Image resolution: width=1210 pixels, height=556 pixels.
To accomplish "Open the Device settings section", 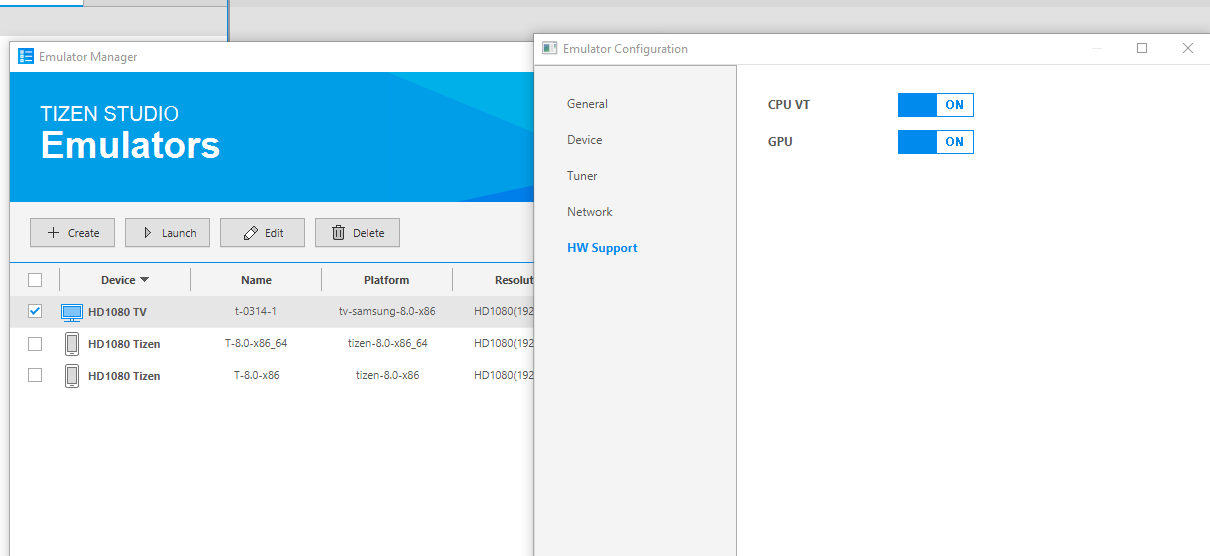I will 584,140.
